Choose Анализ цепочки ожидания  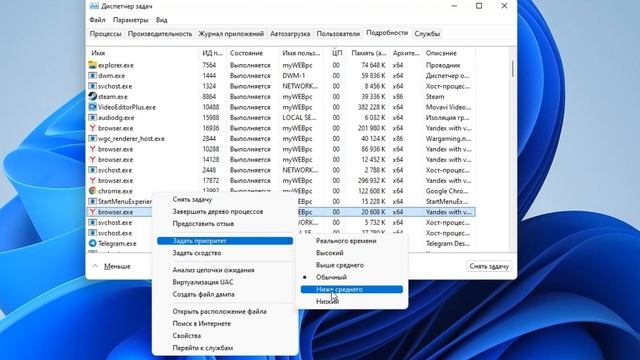[225, 270]
